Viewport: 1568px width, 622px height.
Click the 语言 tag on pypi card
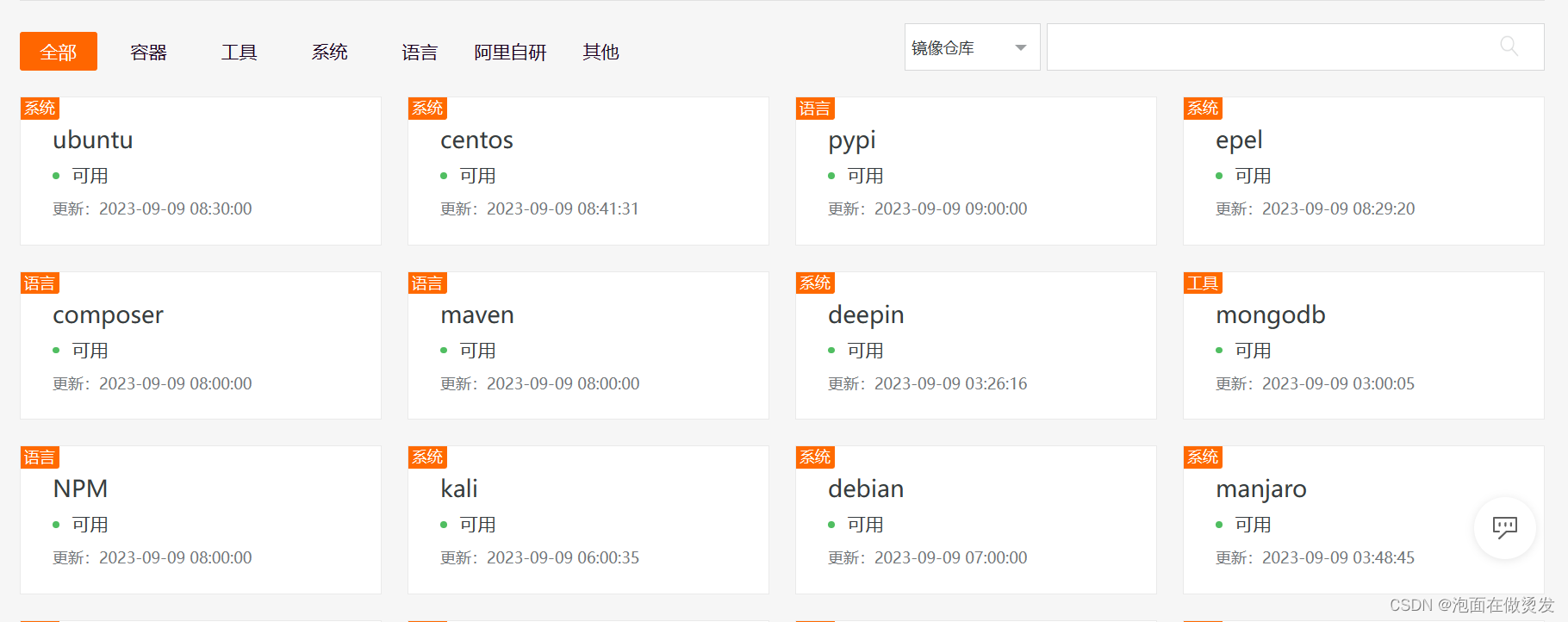815,109
